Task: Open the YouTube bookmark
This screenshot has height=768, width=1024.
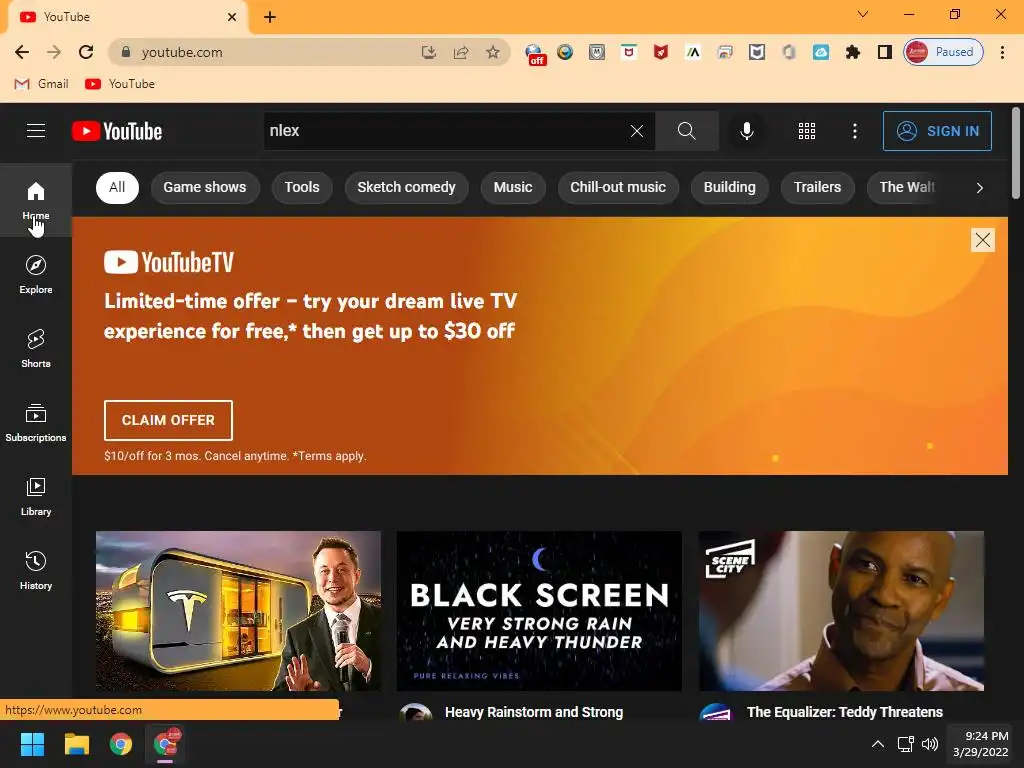Action: [120, 84]
